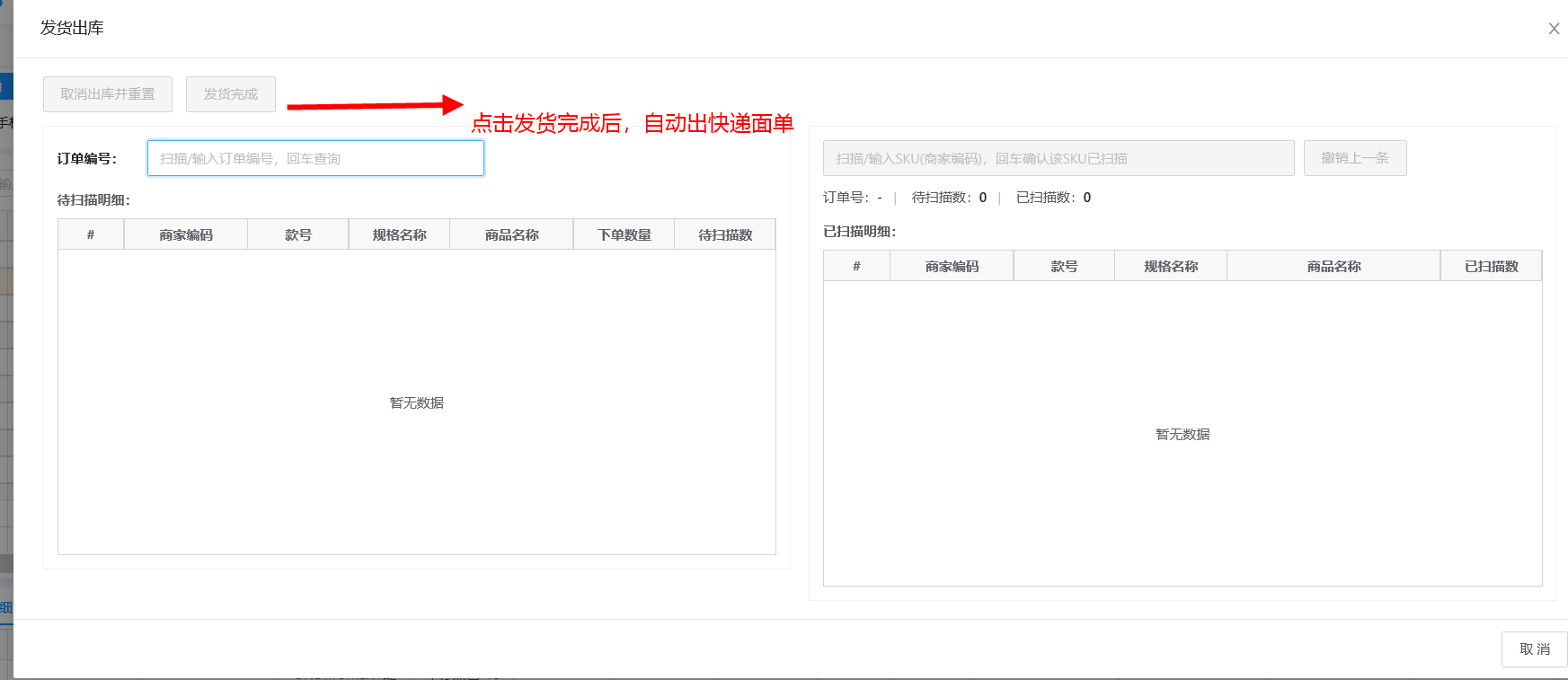Click 商品名称 header in right table

coord(1333,266)
